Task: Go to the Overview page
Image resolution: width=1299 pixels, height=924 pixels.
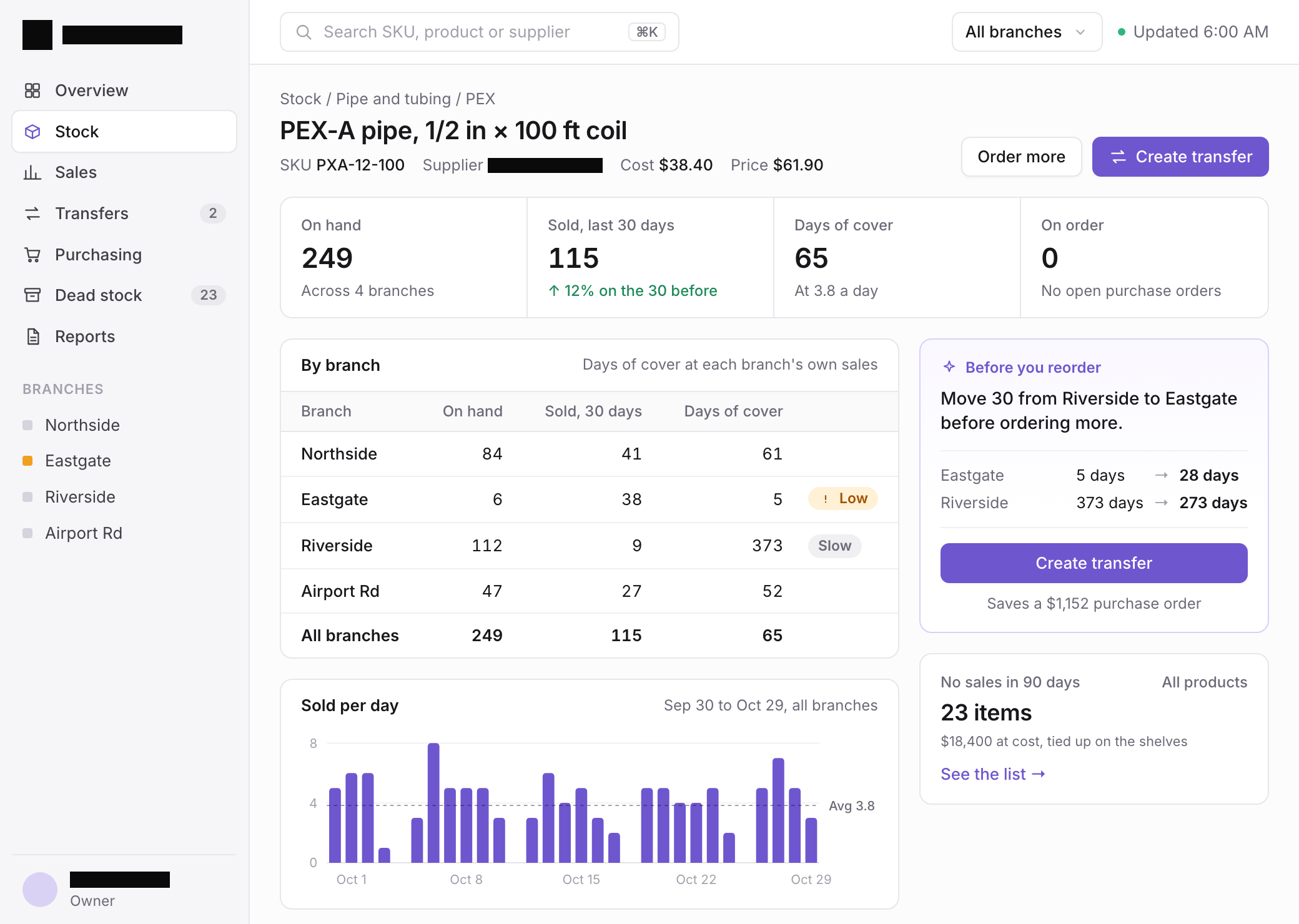Action: [124, 91]
